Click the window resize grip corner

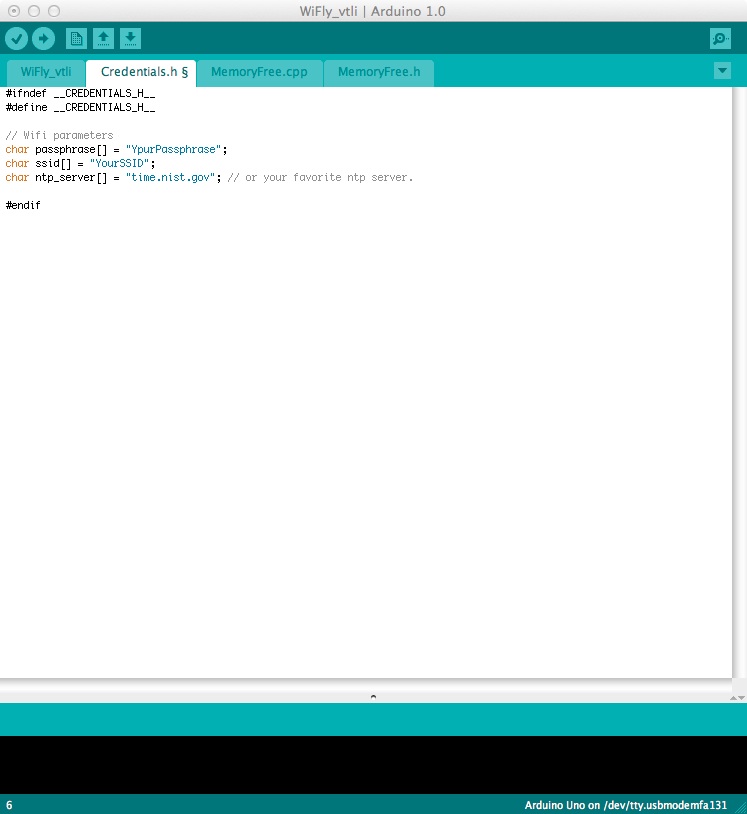(x=741, y=808)
